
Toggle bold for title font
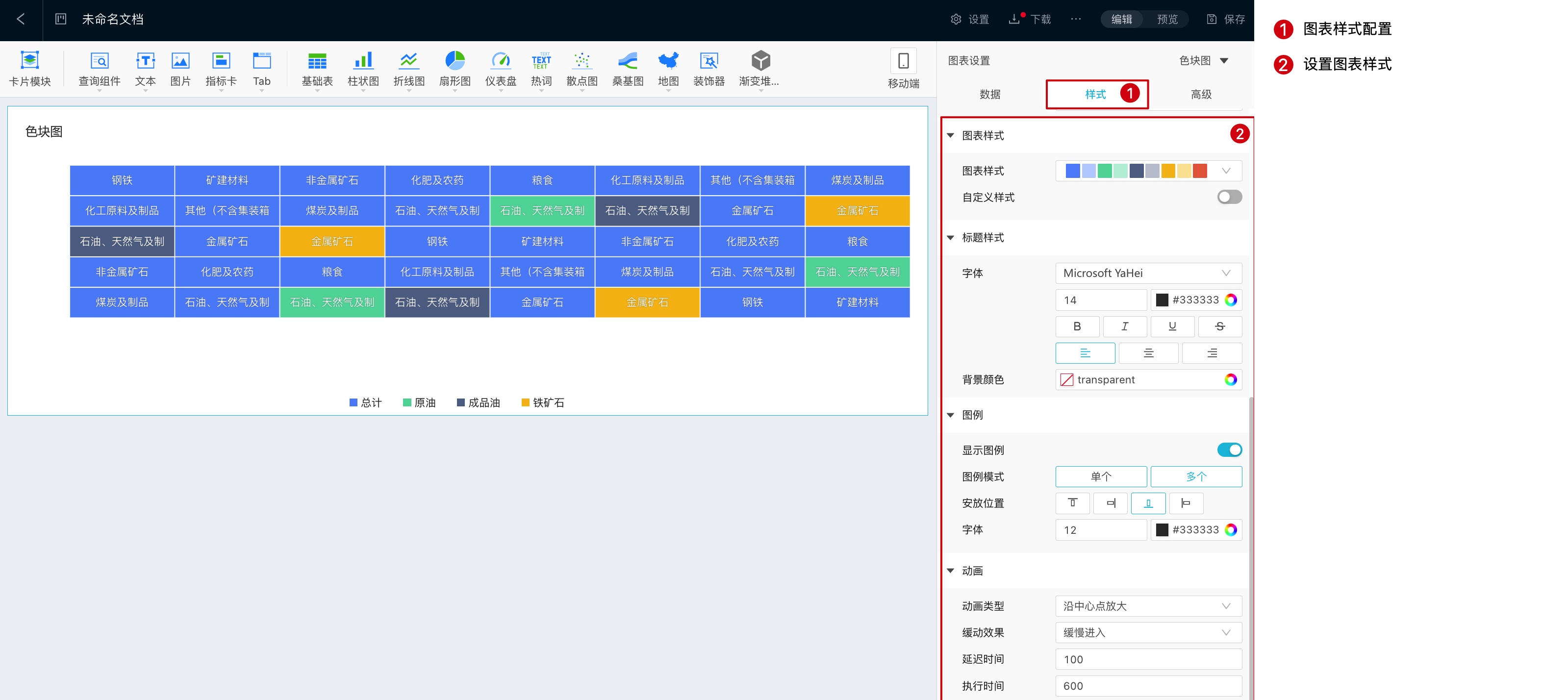tap(1077, 326)
